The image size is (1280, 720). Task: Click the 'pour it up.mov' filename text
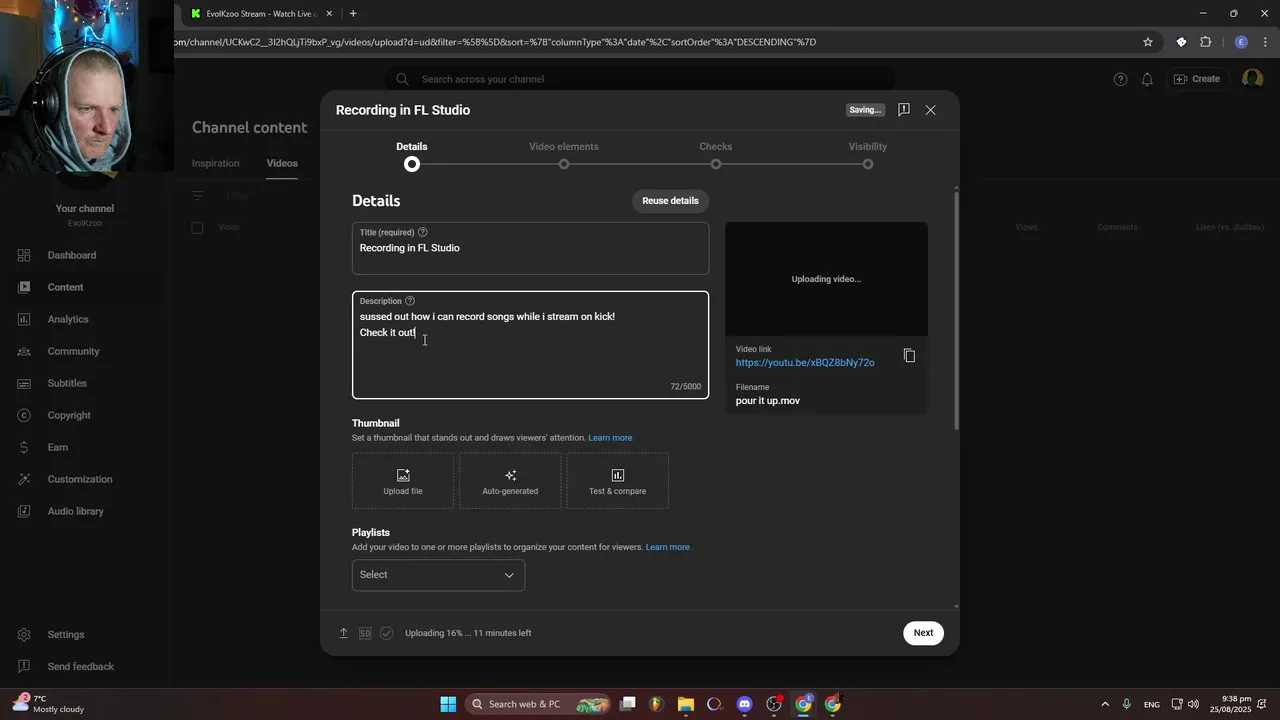(x=768, y=401)
